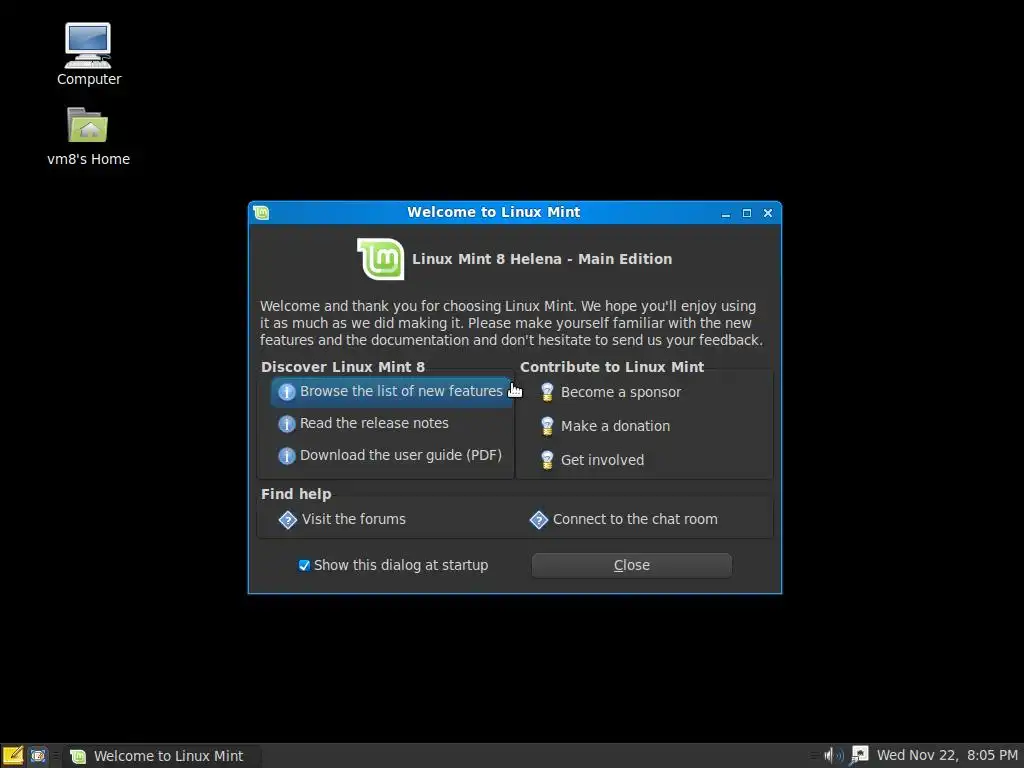
Task: Select Make a donation
Action: (x=605, y=426)
